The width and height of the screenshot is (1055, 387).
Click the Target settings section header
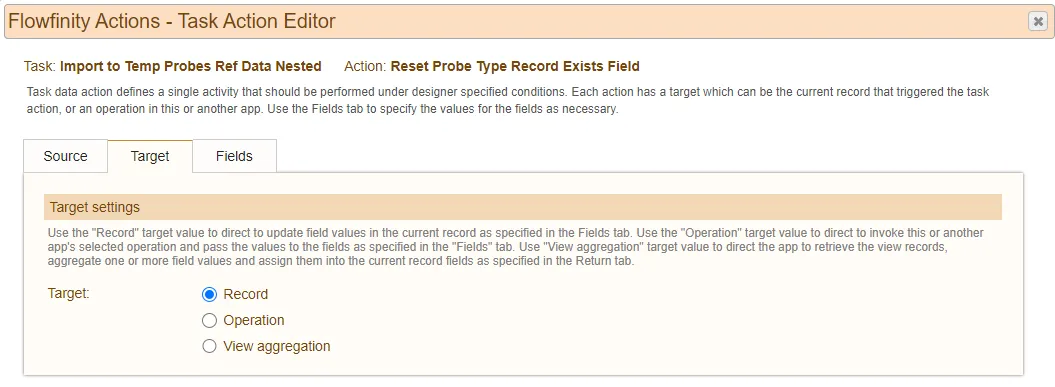pos(523,207)
